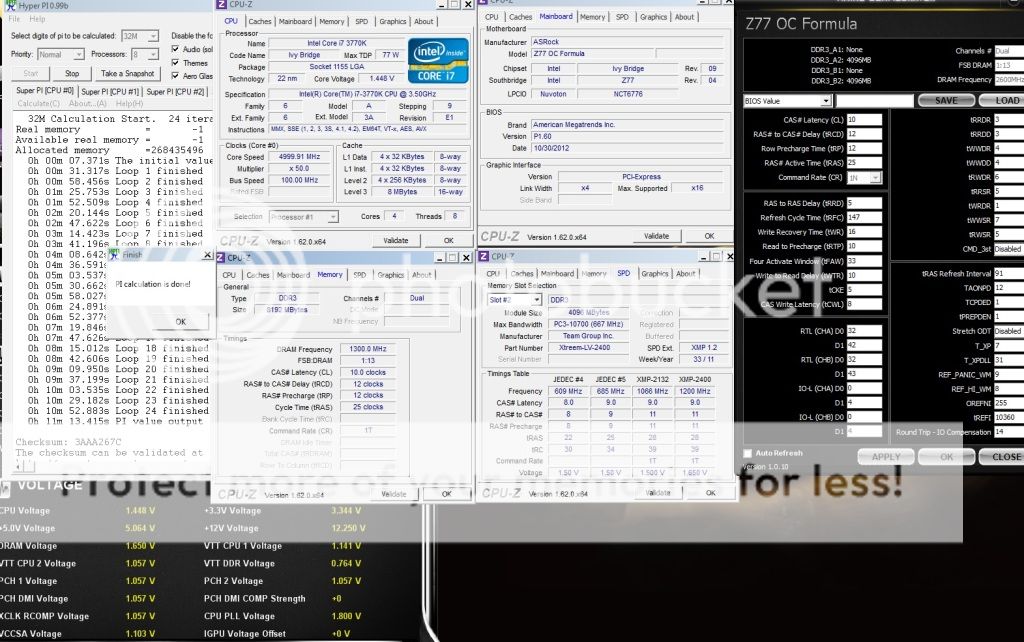This screenshot has width=1024, height=642.
Task: Uncheck the Themes checkbox in Hyper PI
Action: 176,62
